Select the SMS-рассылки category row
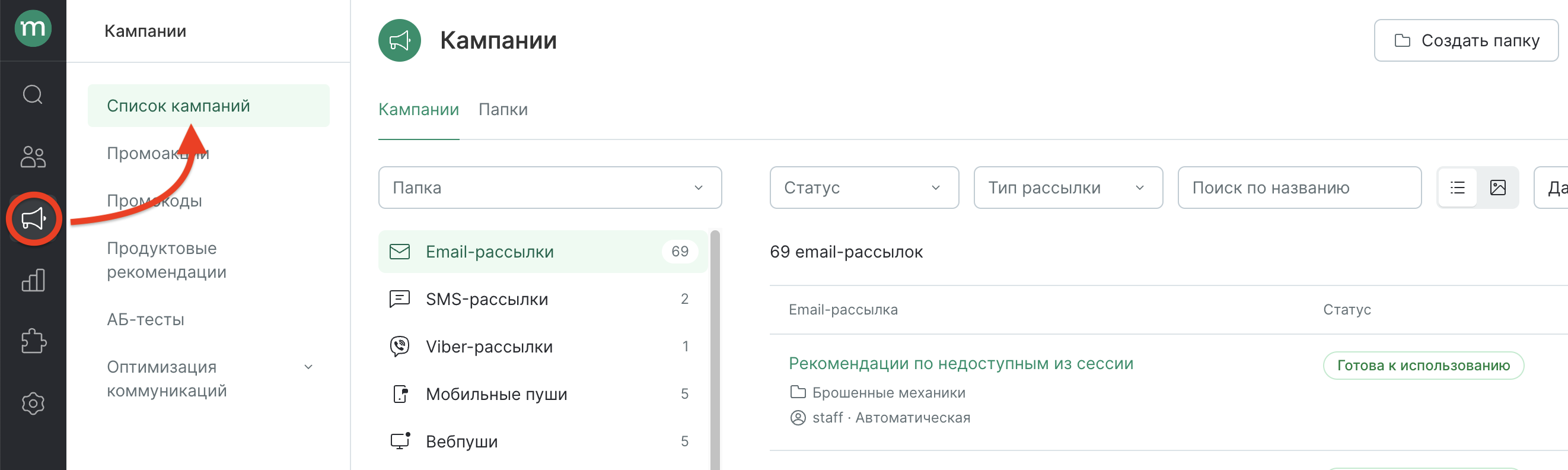This screenshot has width=1568, height=470. click(543, 299)
